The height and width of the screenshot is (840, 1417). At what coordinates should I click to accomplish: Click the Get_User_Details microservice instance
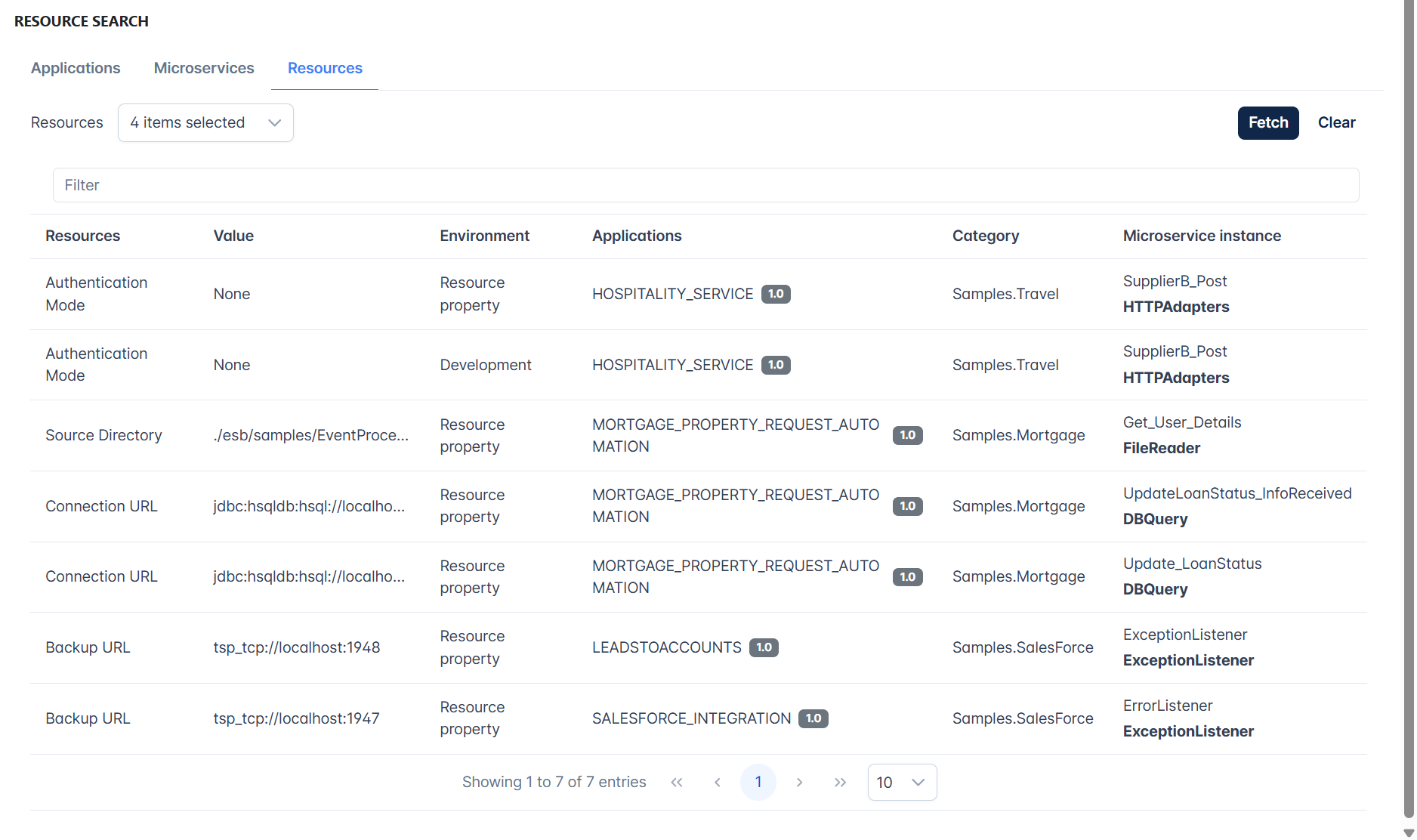[1182, 422]
